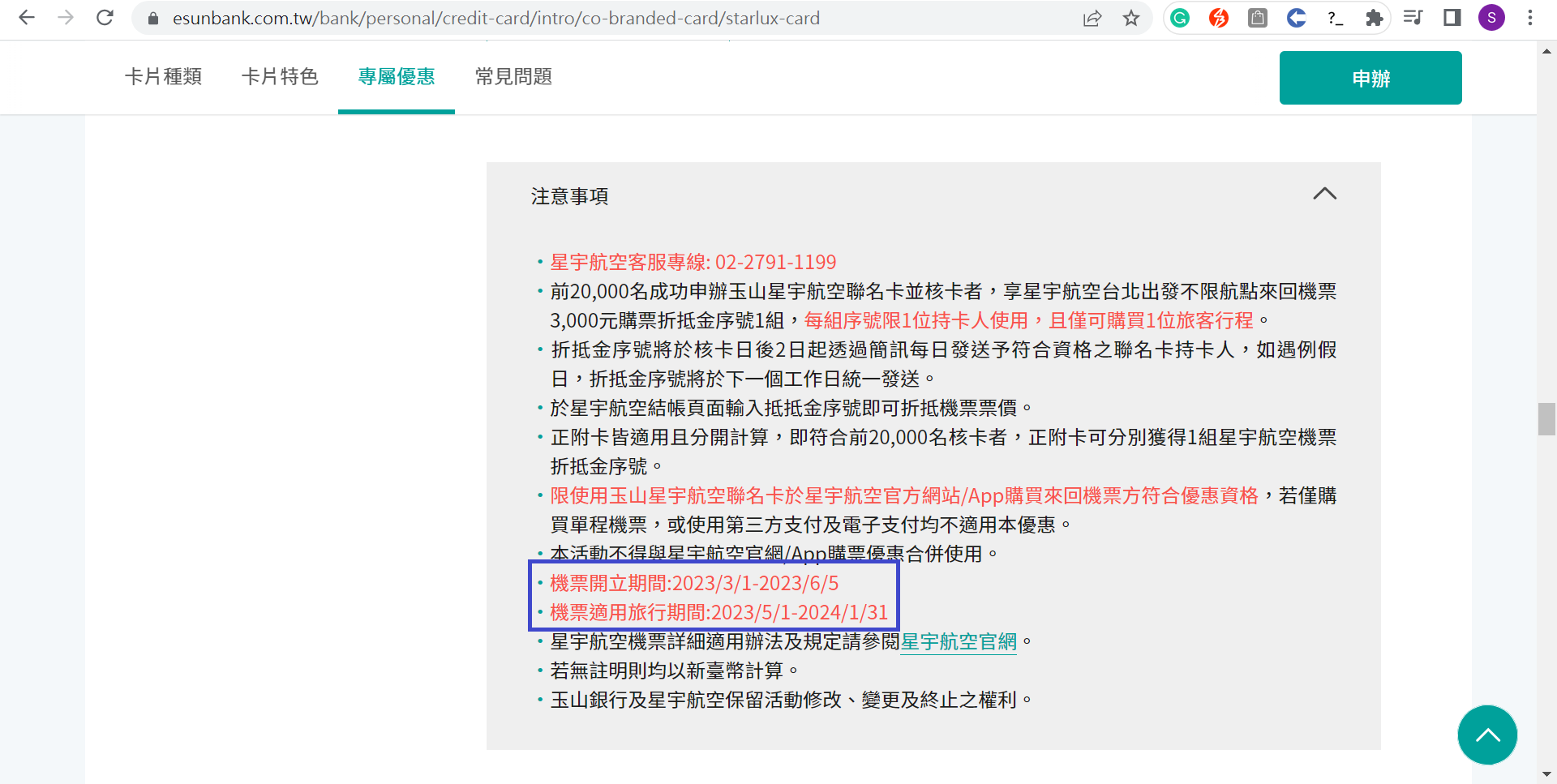Viewport: 1557px width, 784px height.
Task: Click text 折抵金序號將於核卡日後2日起
Action: pos(678,350)
